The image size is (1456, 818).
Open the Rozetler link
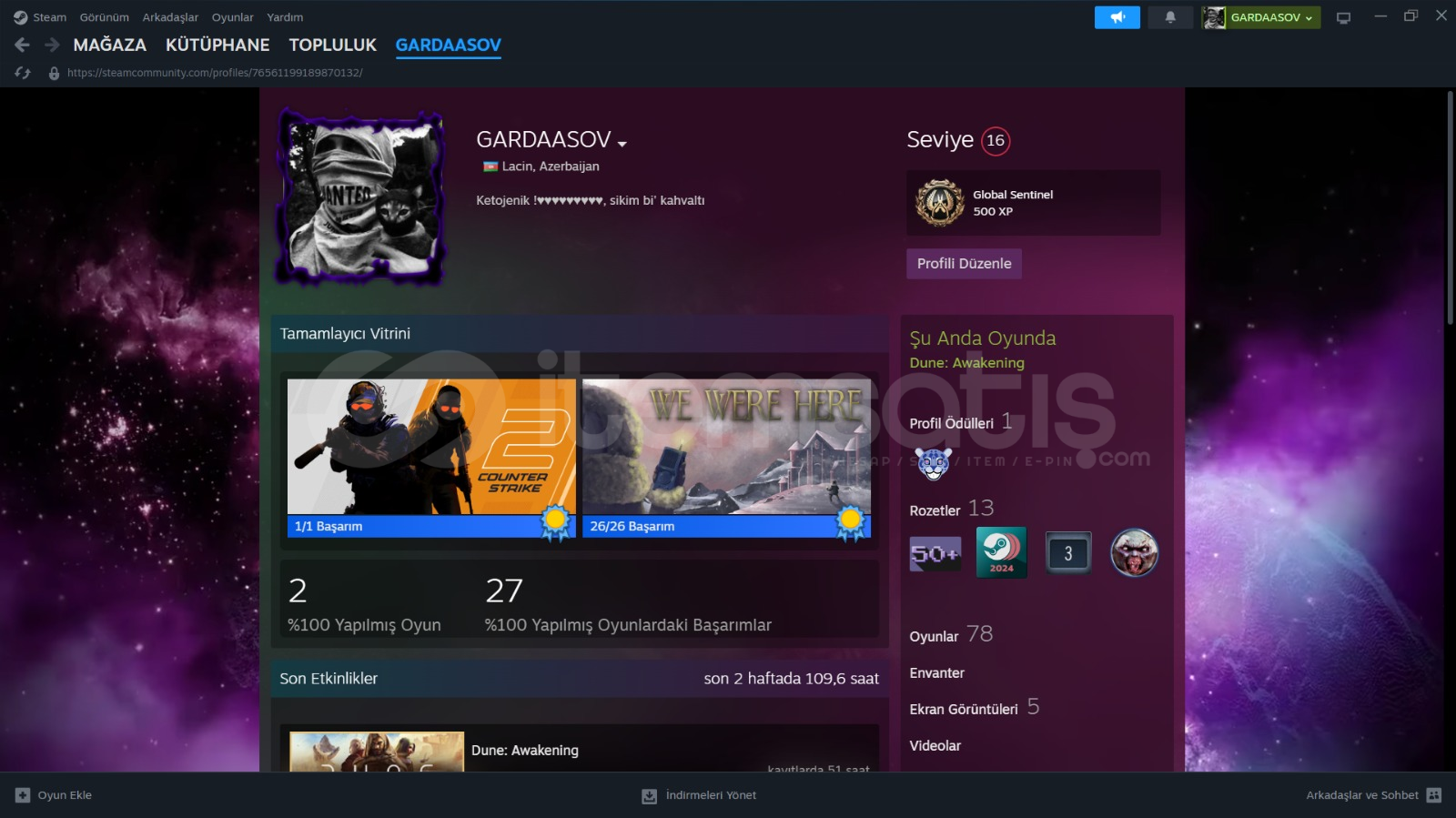(935, 510)
